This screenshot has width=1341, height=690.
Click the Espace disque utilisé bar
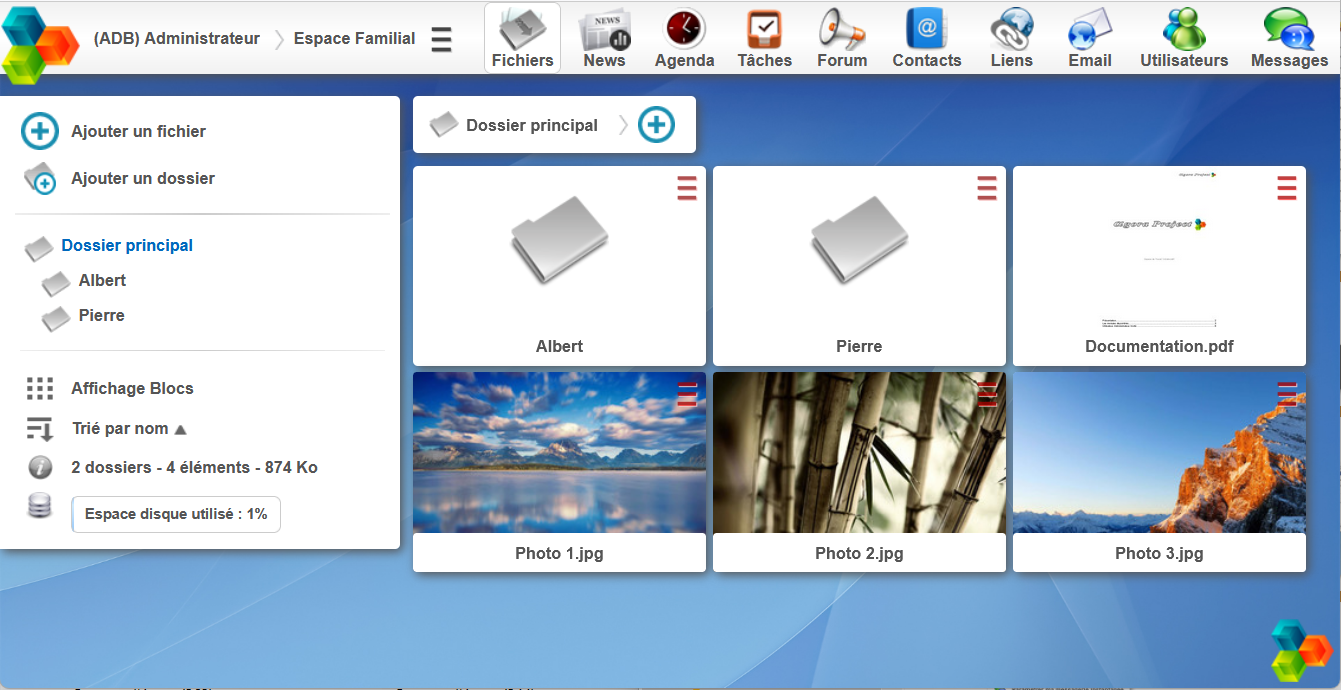(176, 514)
